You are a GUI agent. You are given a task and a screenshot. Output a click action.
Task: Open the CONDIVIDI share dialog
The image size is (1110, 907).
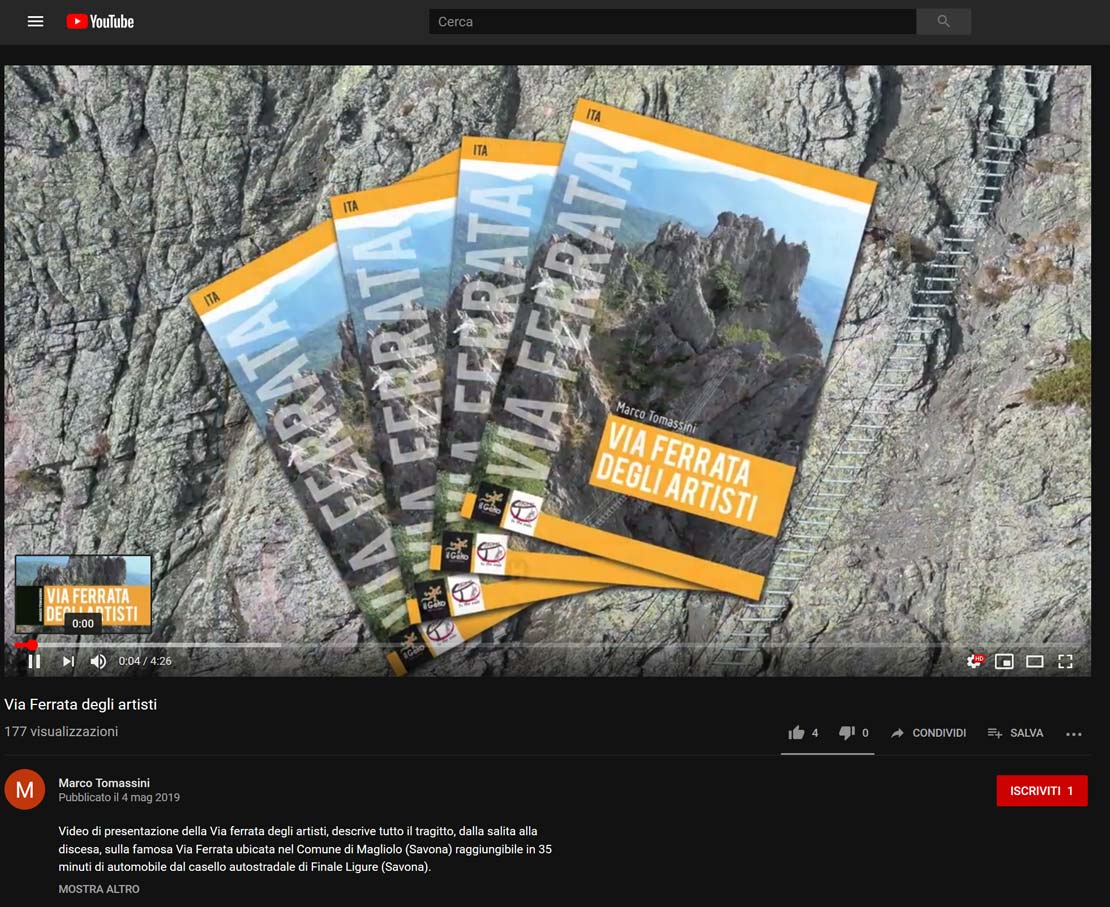coord(928,733)
